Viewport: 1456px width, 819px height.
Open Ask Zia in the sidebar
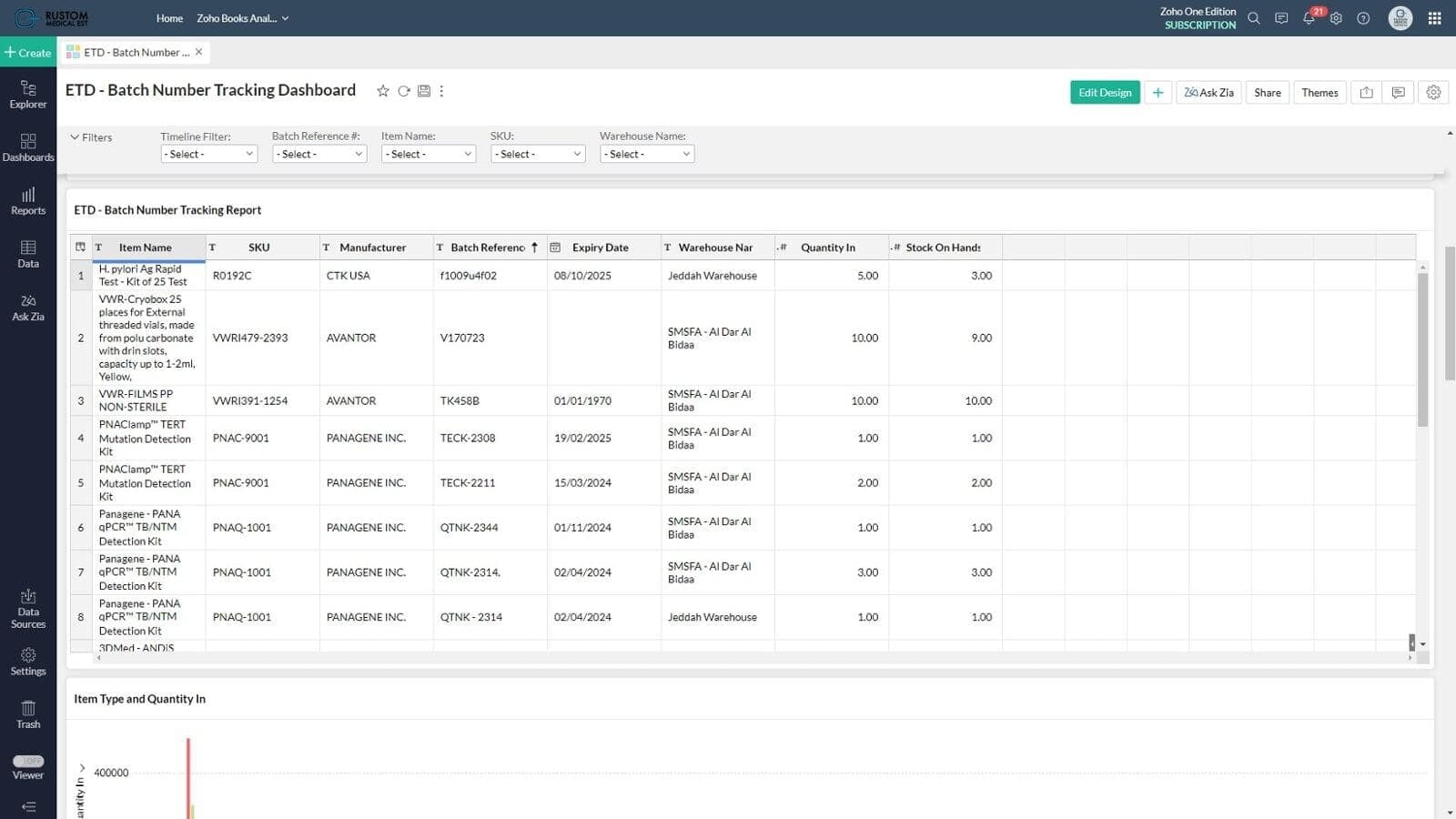tap(28, 308)
